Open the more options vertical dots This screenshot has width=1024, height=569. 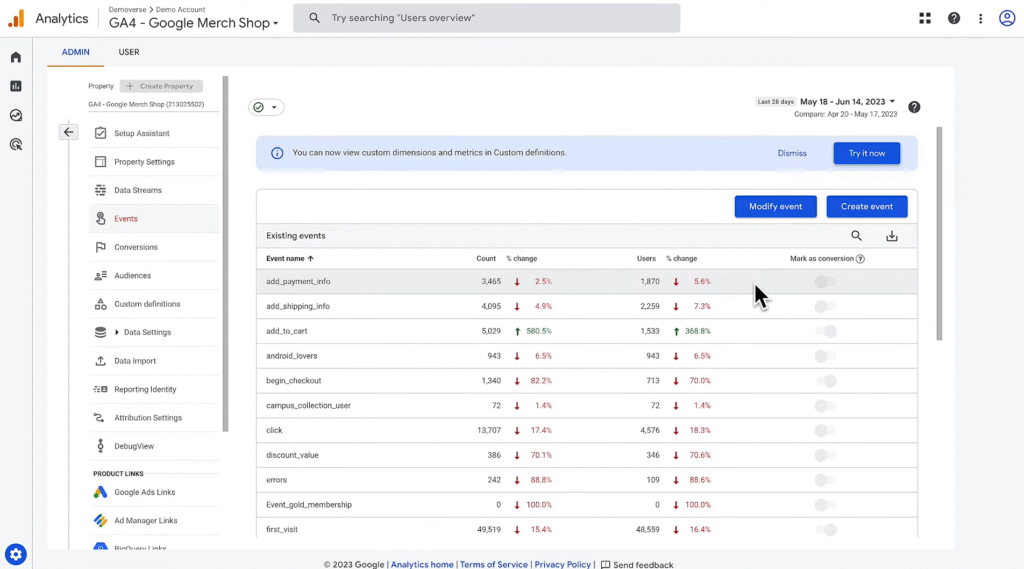(x=980, y=18)
